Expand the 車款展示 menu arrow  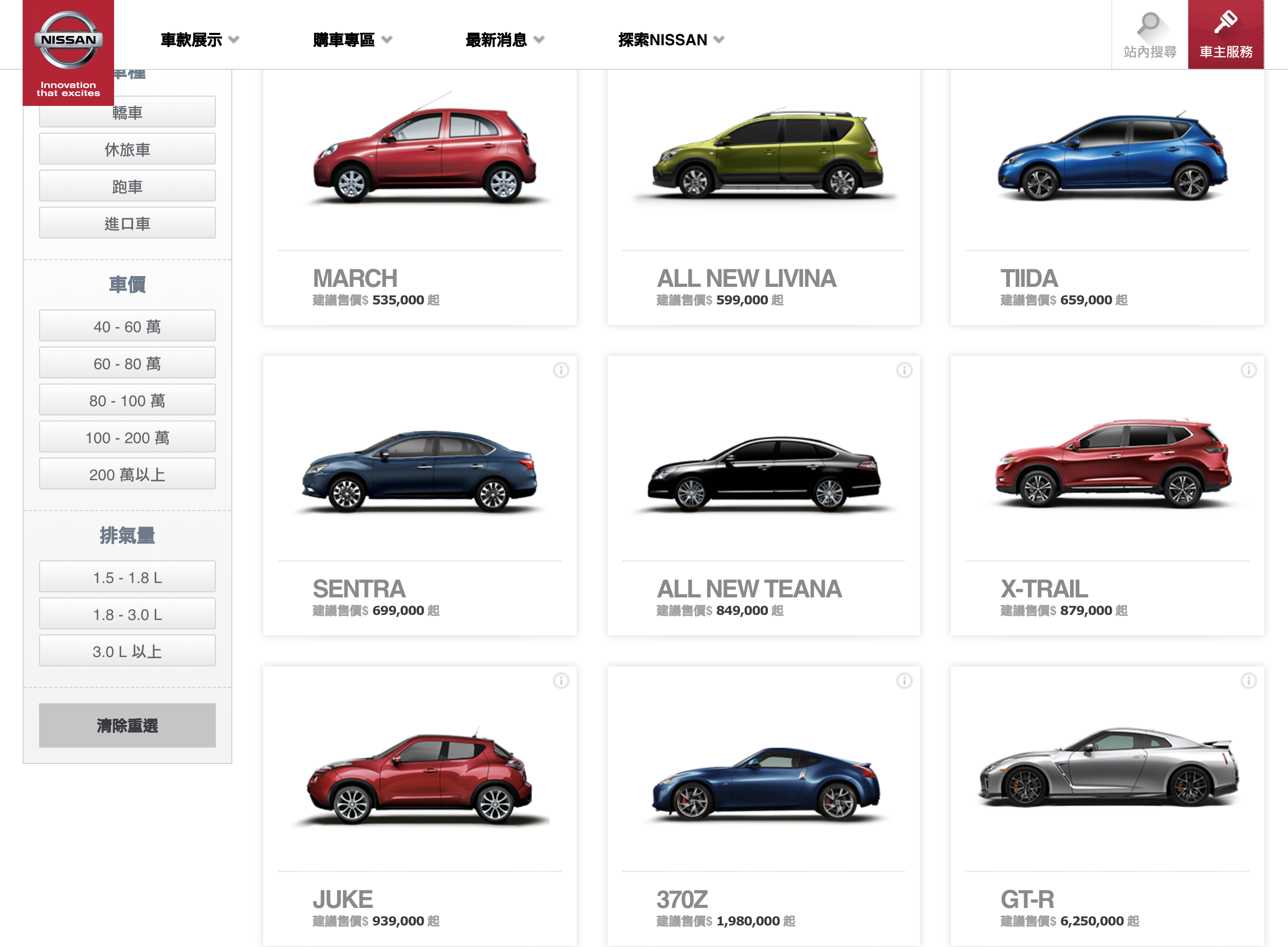pyautogui.click(x=233, y=40)
